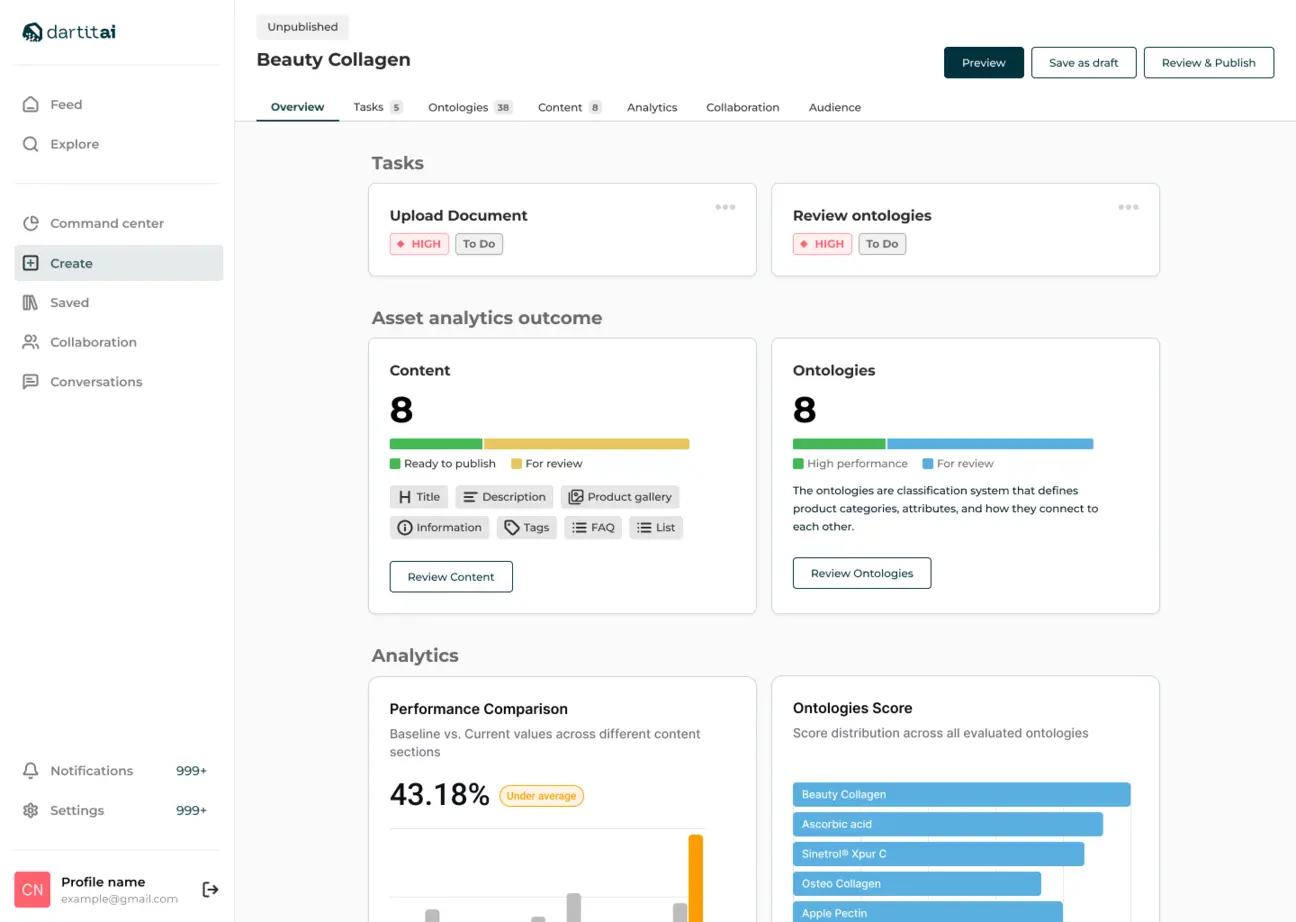This screenshot has height=922, width=1296.
Task: Open Command center pie chart icon
Action: tap(31, 224)
